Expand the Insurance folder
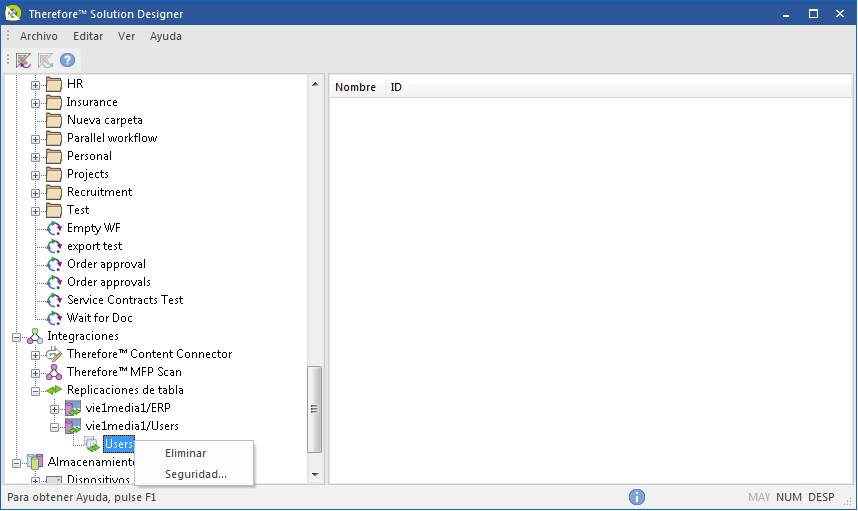This screenshot has width=858, height=511. (35, 103)
